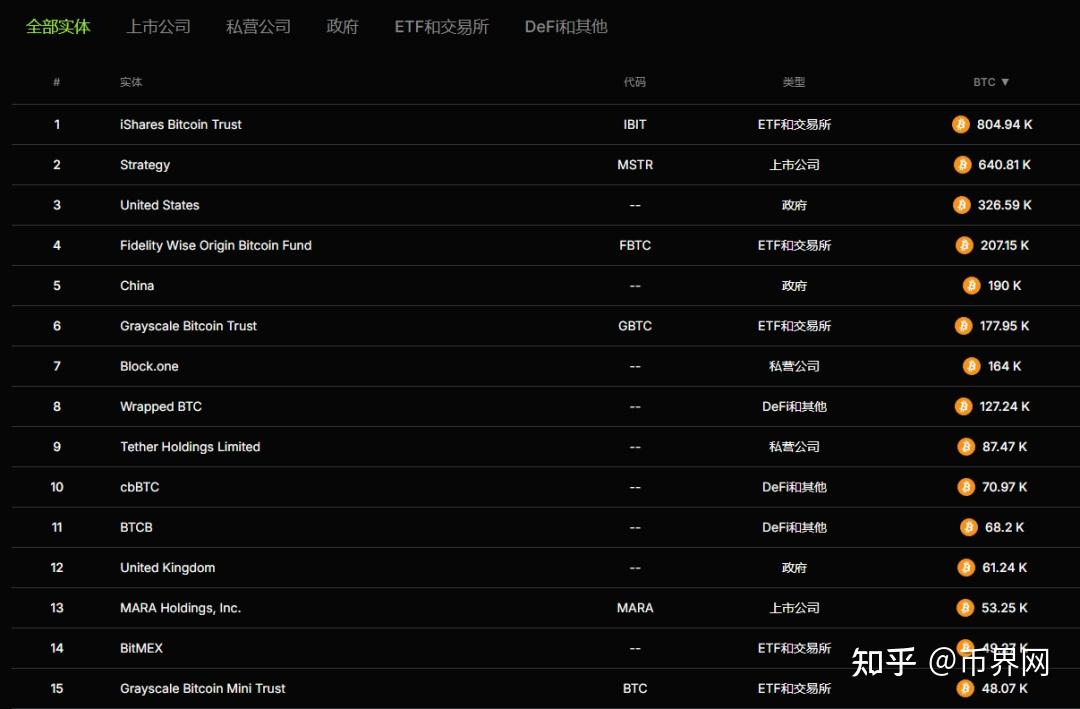Select the 私营公司 category tab
Viewport: 1080px width, 709px height.
tap(257, 27)
